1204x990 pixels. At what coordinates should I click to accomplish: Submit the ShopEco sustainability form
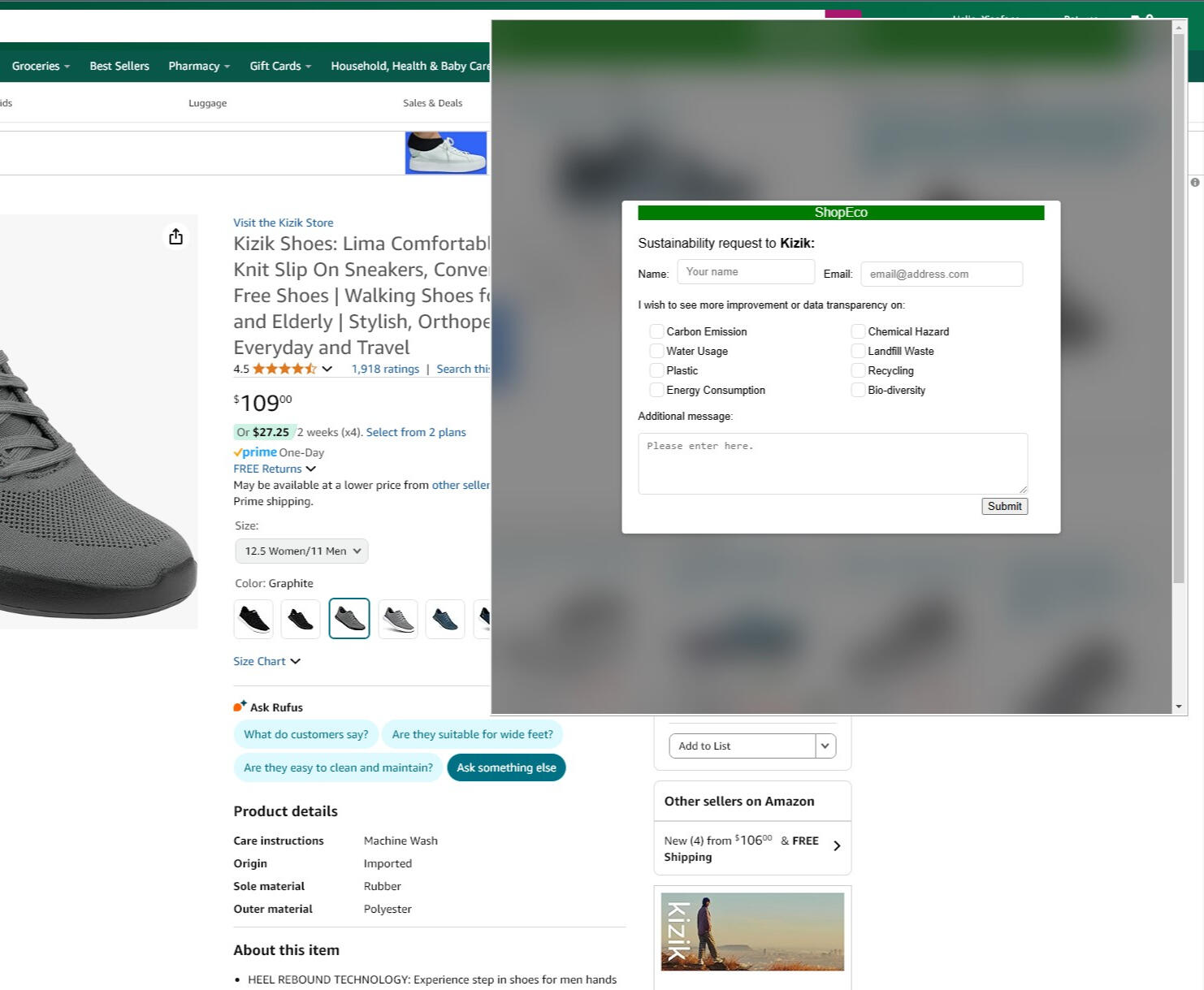[1004, 506]
